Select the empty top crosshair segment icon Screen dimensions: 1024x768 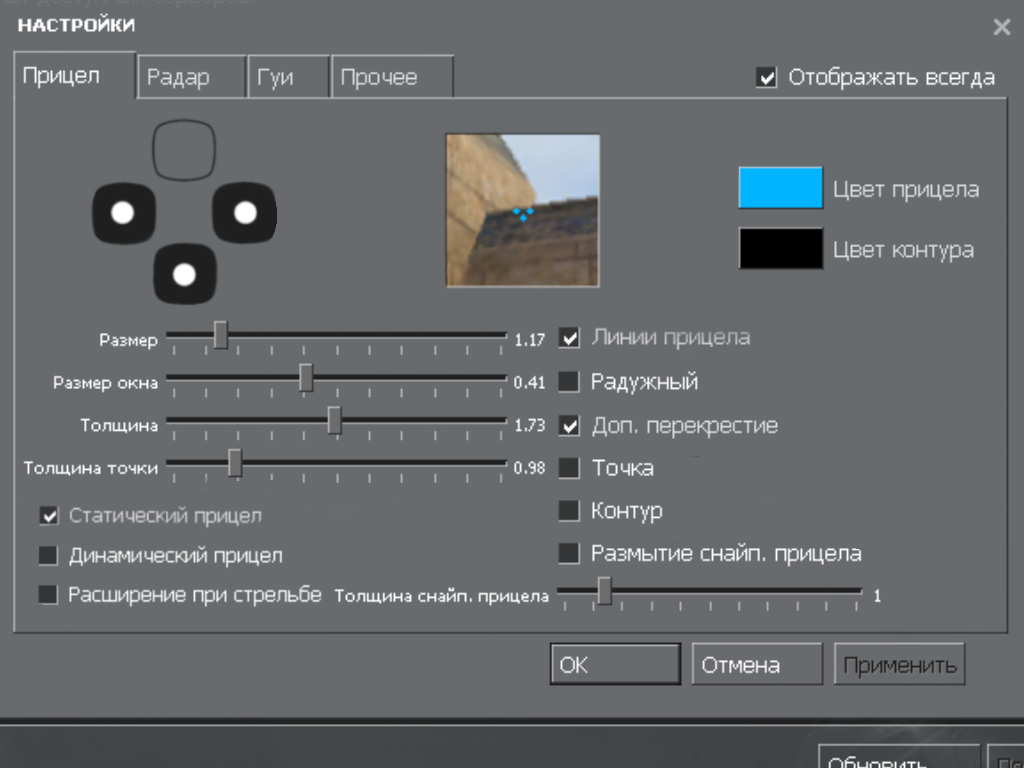[x=184, y=150]
